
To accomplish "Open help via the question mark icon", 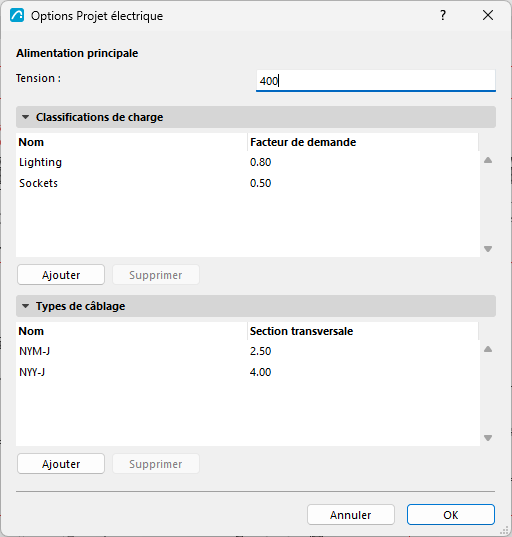I will (x=443, y=15).
